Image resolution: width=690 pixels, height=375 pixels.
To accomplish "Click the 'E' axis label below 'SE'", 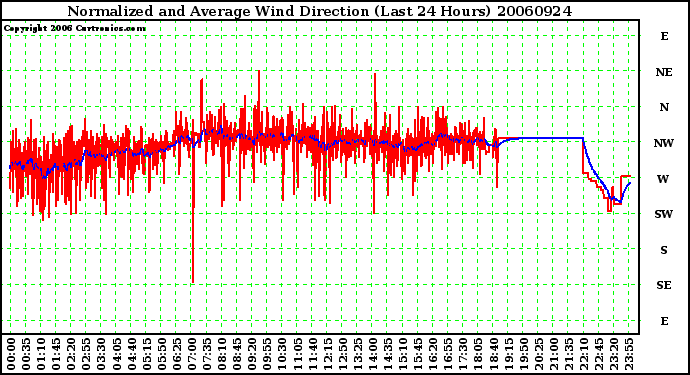I will pyautogui.click(x=664, y=321).
